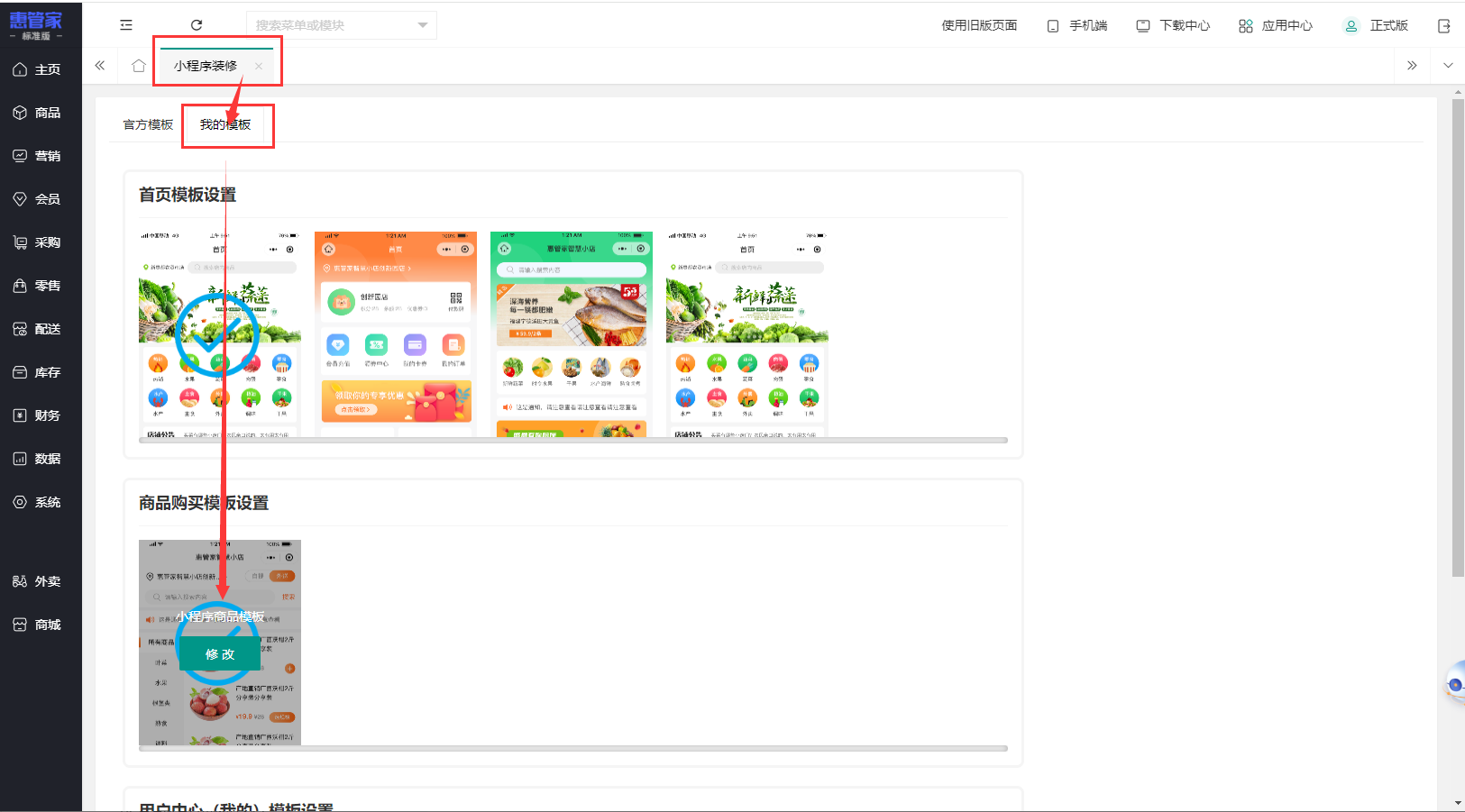Viewport: 1465px width, 812px height.
Task: Select the 小程序装修 tab
Action: pos(206,66)
